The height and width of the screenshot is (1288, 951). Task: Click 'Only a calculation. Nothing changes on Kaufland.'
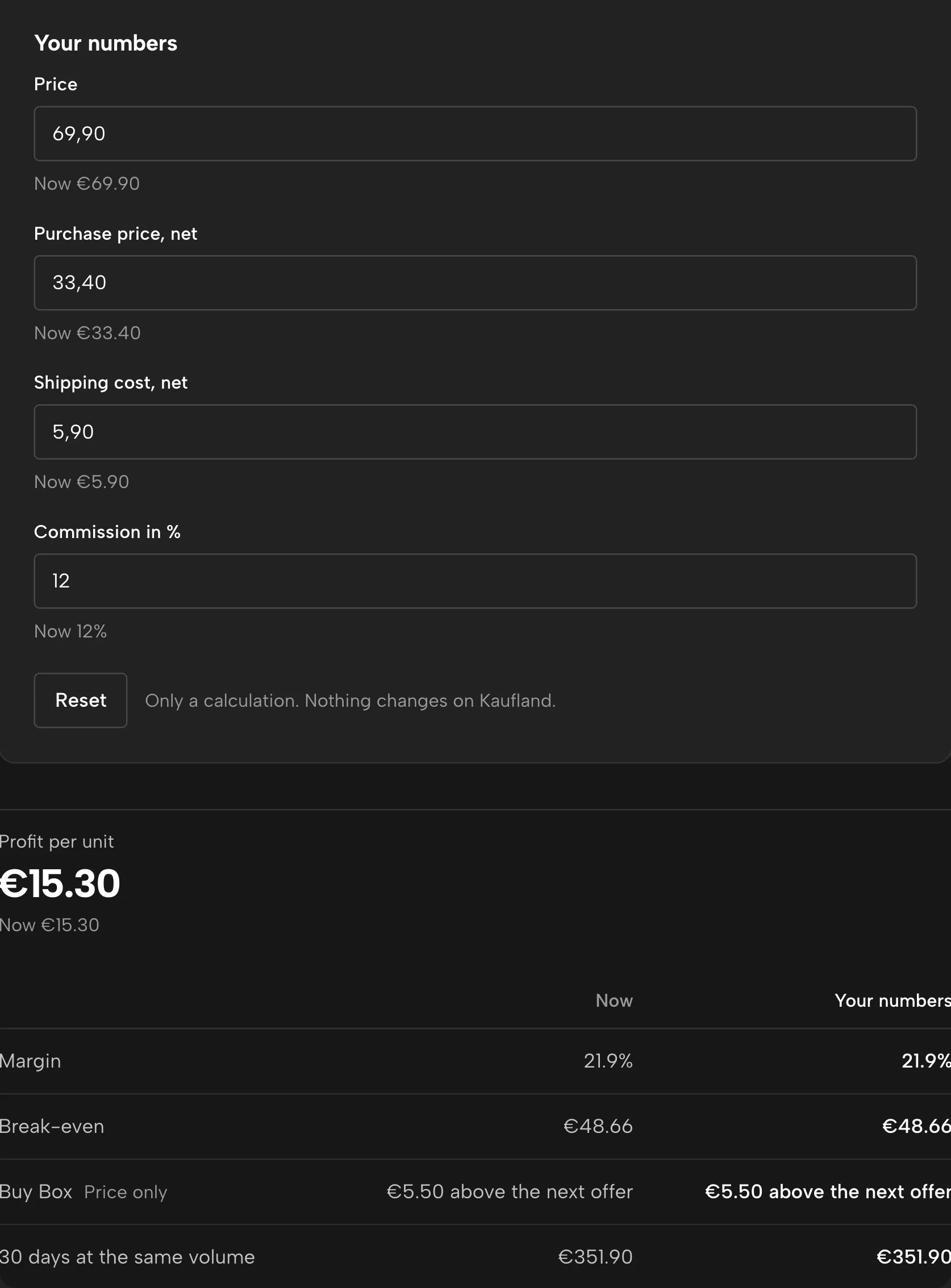pyautogui.click(x=350, y=701)
